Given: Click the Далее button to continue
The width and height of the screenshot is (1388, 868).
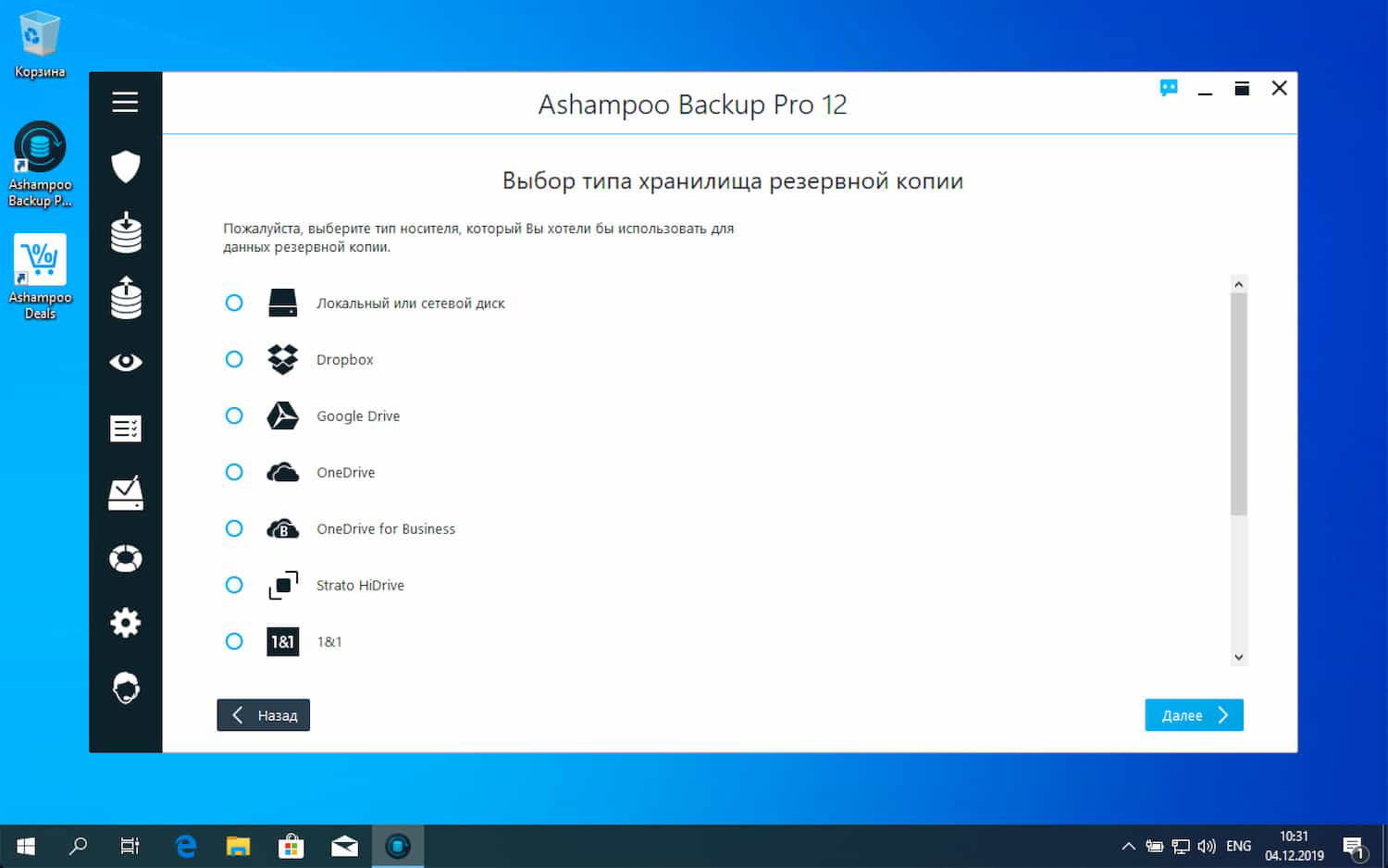Looking at the screenshot, I should 1194,714.
